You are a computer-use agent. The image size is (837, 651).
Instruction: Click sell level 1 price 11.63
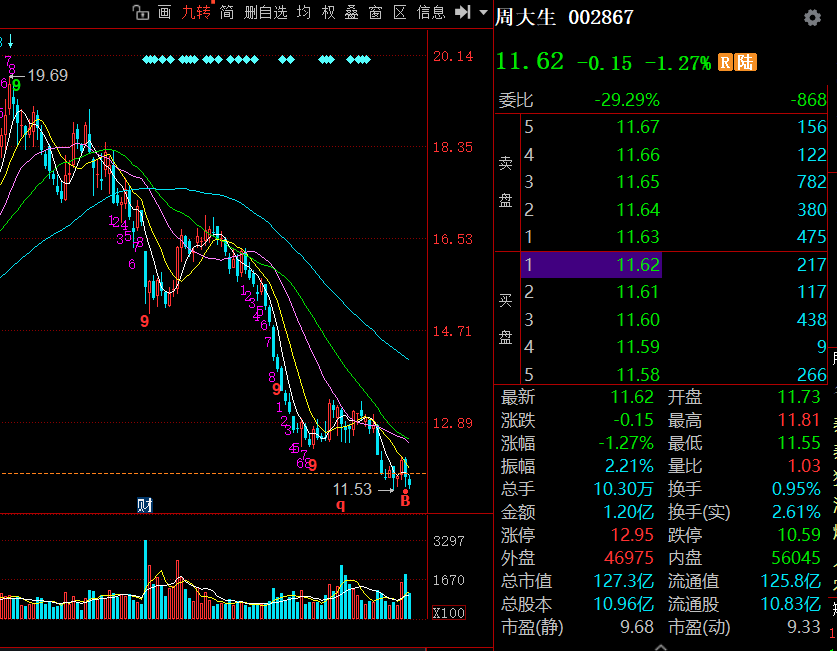click(x=638, y=237)
